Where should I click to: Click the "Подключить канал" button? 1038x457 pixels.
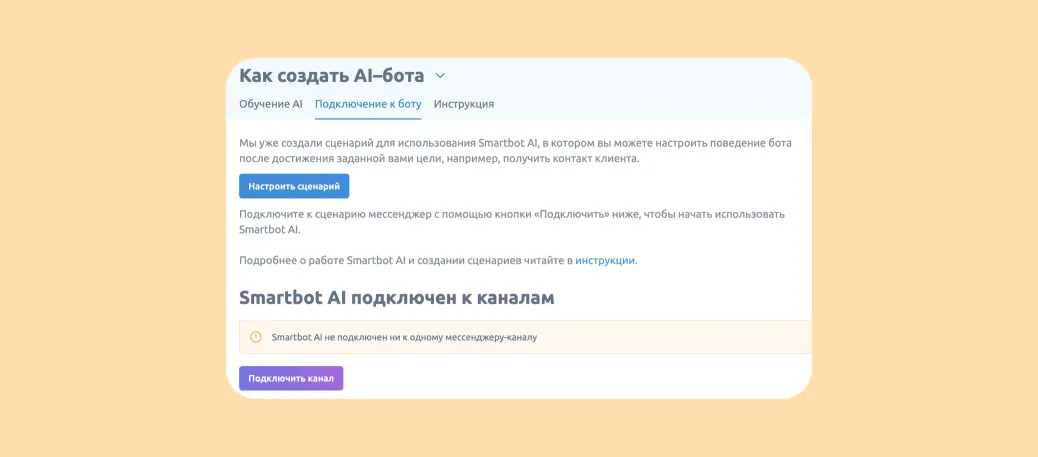point(291,378)
